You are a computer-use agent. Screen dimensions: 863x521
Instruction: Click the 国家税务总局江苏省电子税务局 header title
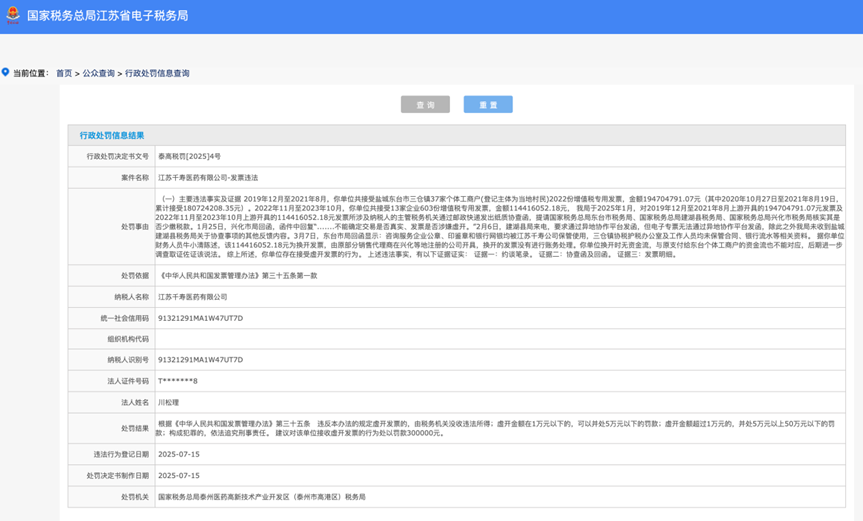click(x=107, y=16)
